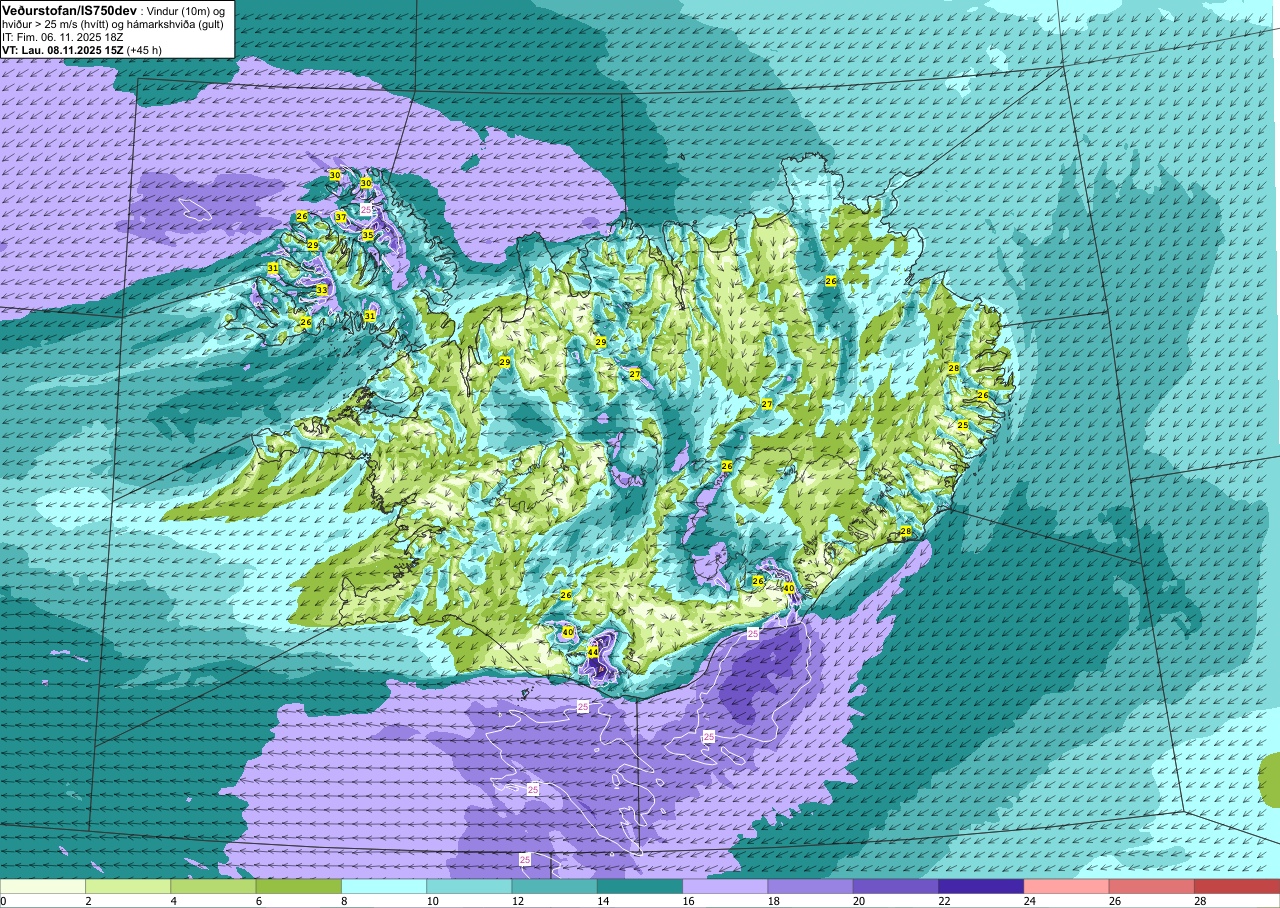
Task: Pick the 10–12 m/s light turquoise legend swatch
Action: pos(469,887)
